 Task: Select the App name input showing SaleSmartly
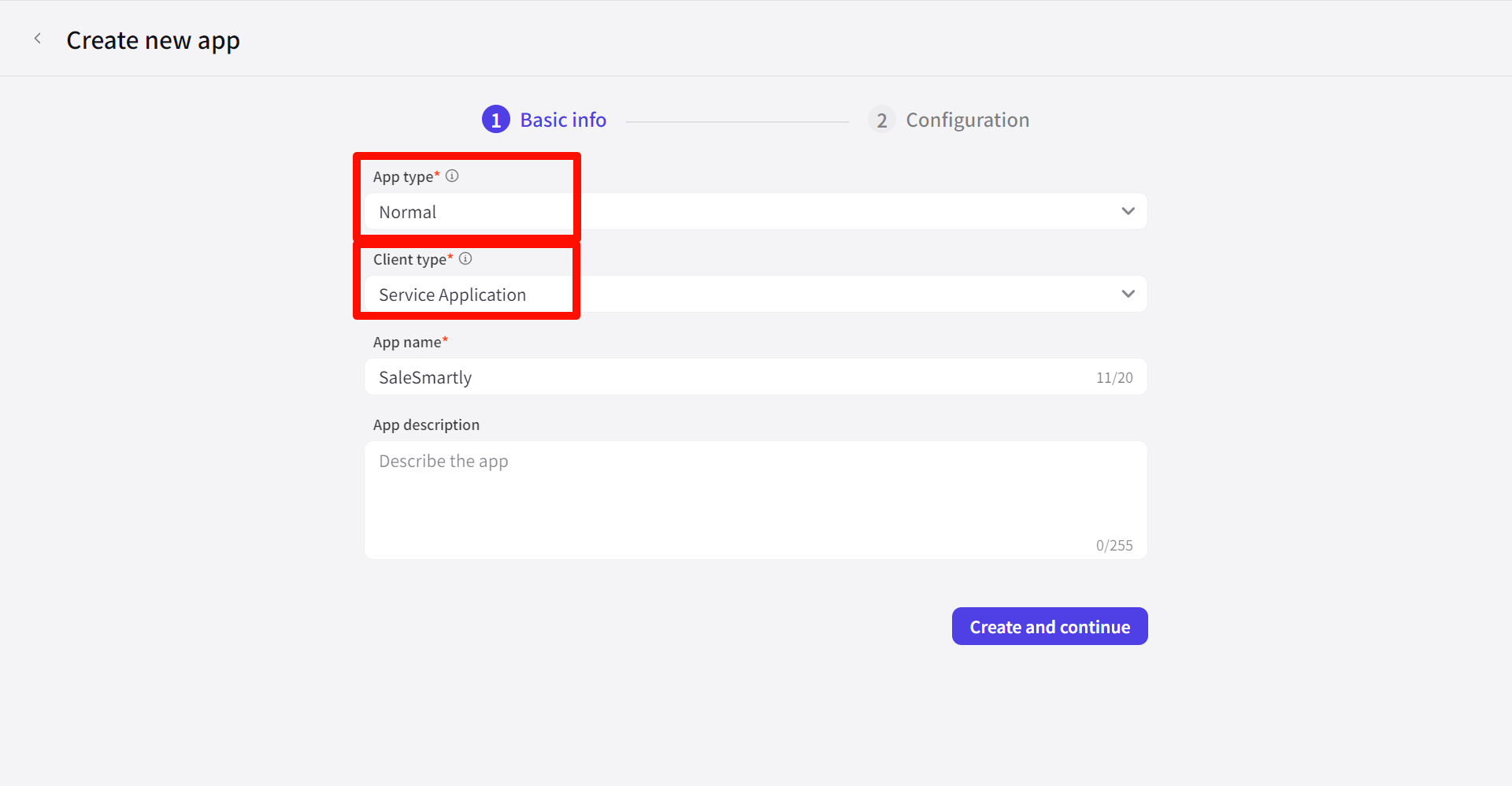pos(709,376)
